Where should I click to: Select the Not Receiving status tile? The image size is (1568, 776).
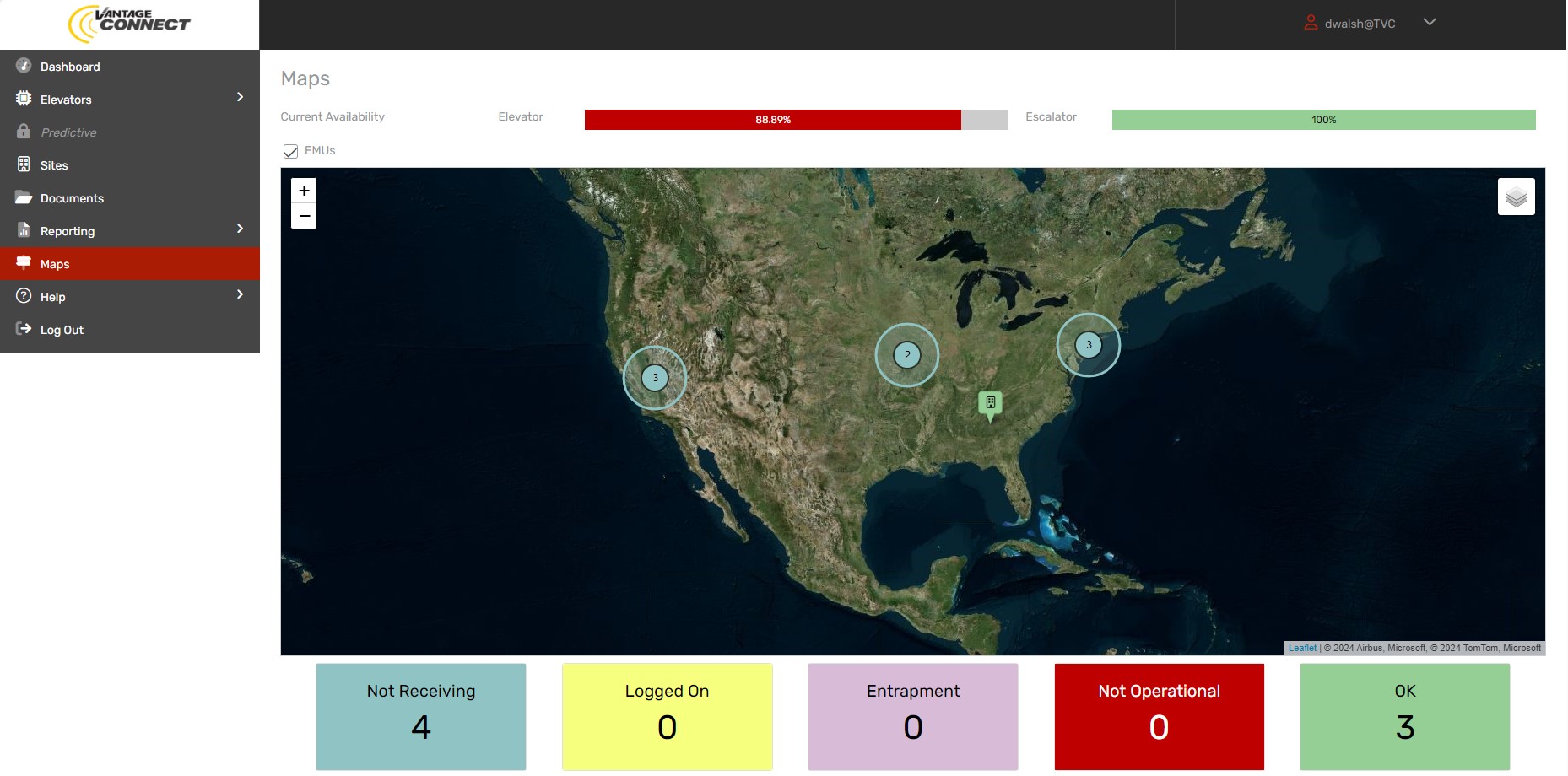(421, 716)
